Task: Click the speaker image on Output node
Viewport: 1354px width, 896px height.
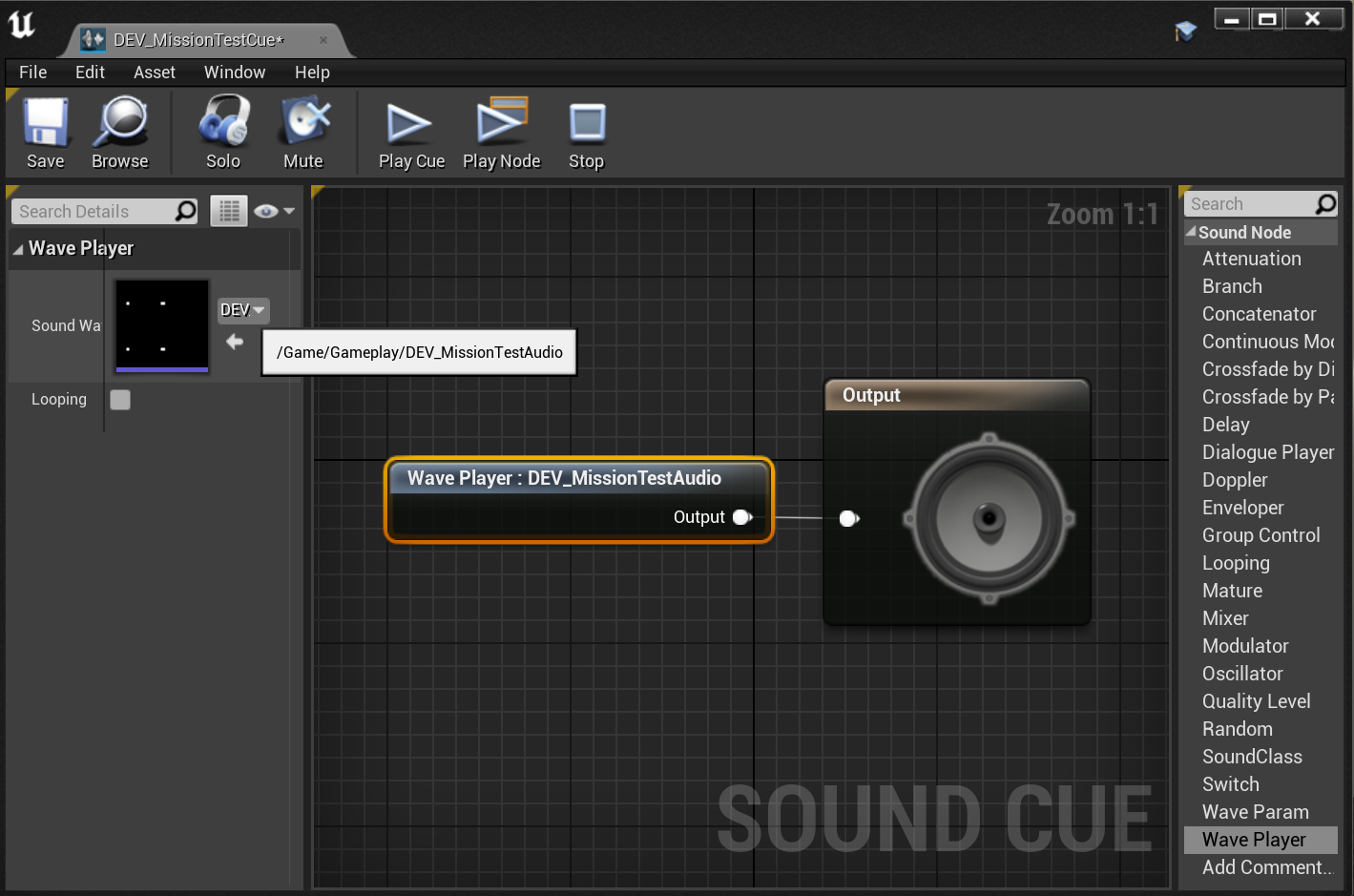Action: 989,519
